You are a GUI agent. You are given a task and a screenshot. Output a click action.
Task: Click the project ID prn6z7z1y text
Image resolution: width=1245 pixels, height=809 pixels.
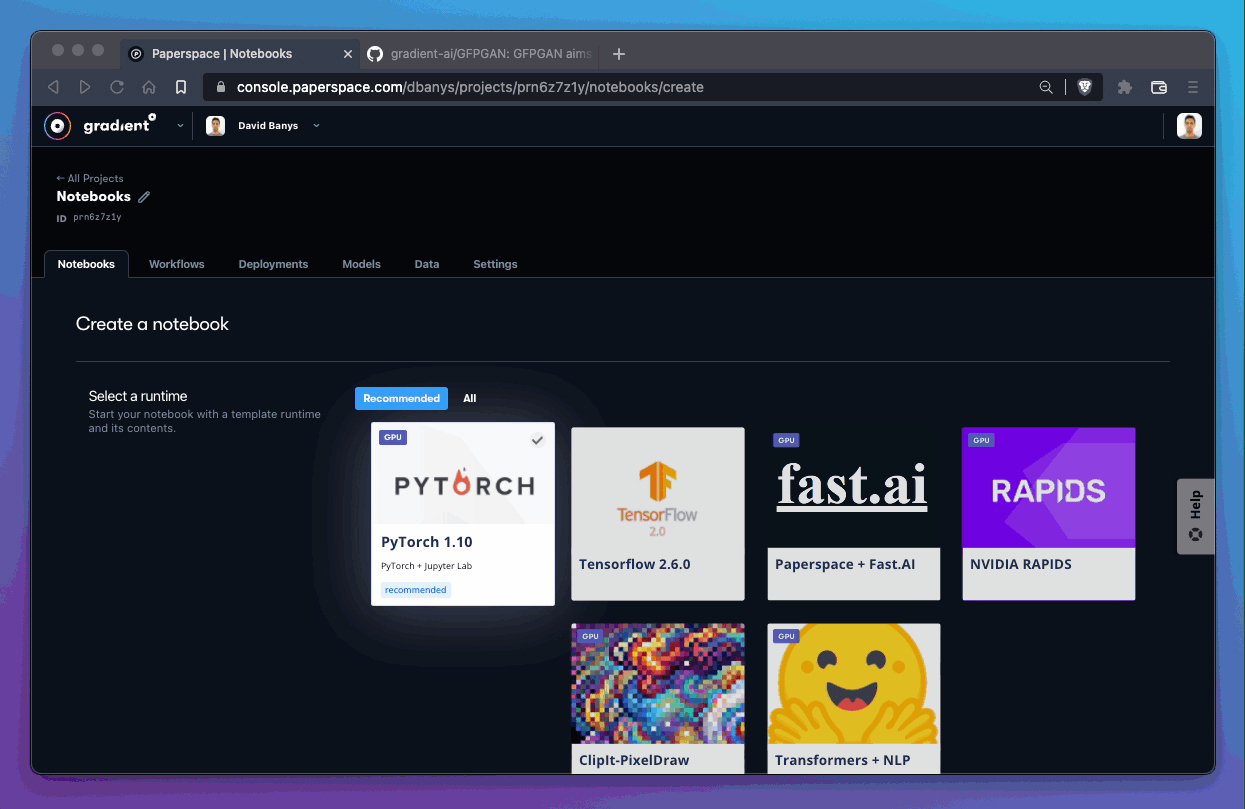click(x=97, y=217)
